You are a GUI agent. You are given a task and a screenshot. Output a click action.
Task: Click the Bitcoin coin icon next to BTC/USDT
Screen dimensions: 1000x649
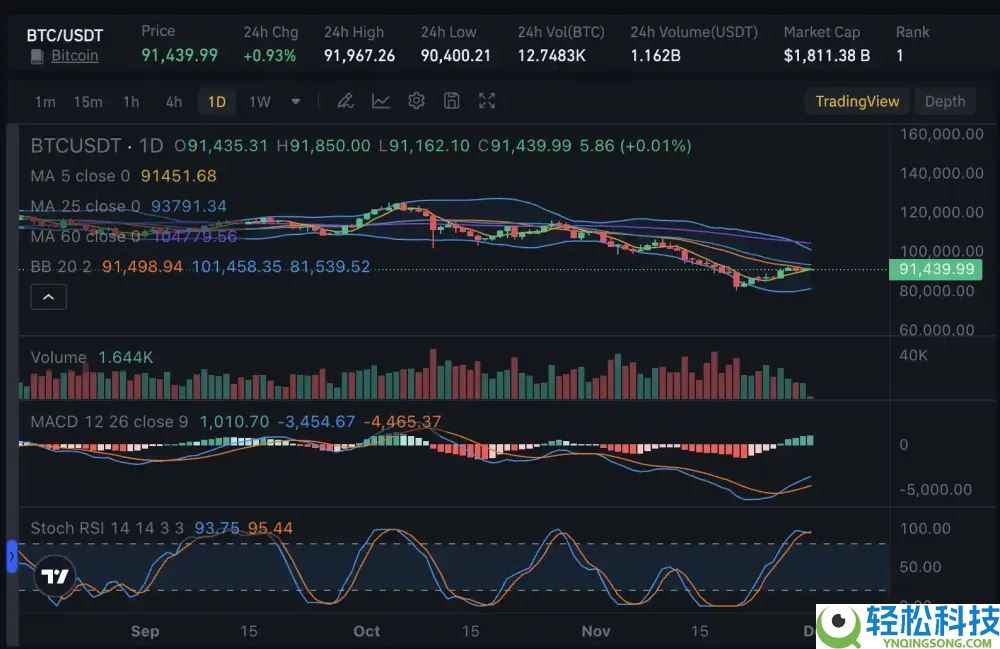click(36, 56)
